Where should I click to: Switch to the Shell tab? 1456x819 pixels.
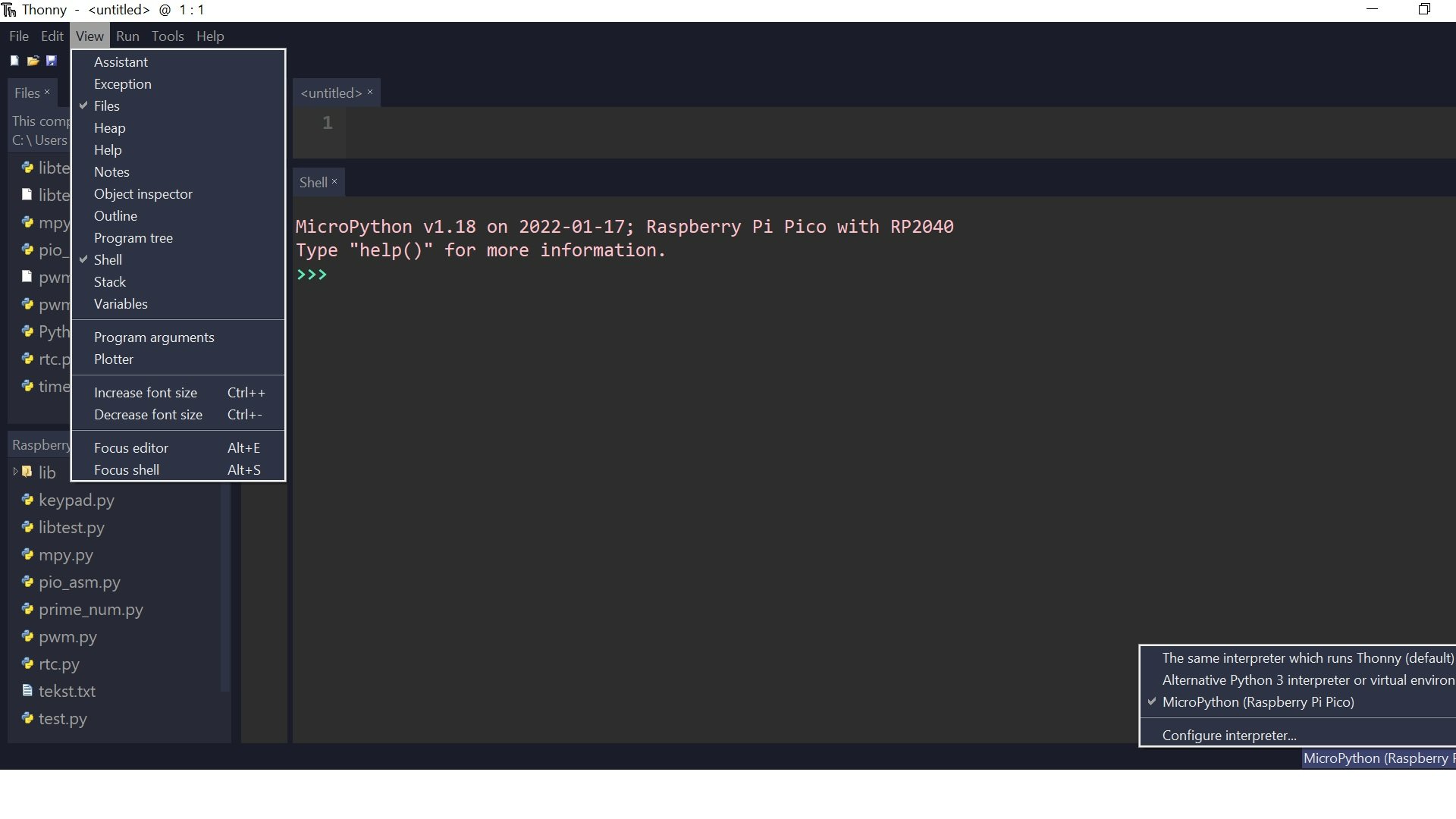pos(313,183)
